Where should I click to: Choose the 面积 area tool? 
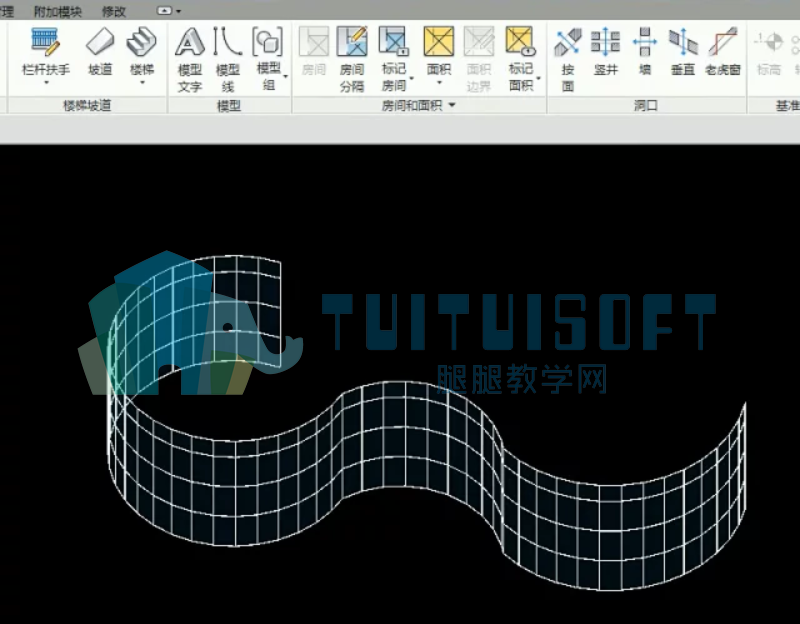coord(439,51)
